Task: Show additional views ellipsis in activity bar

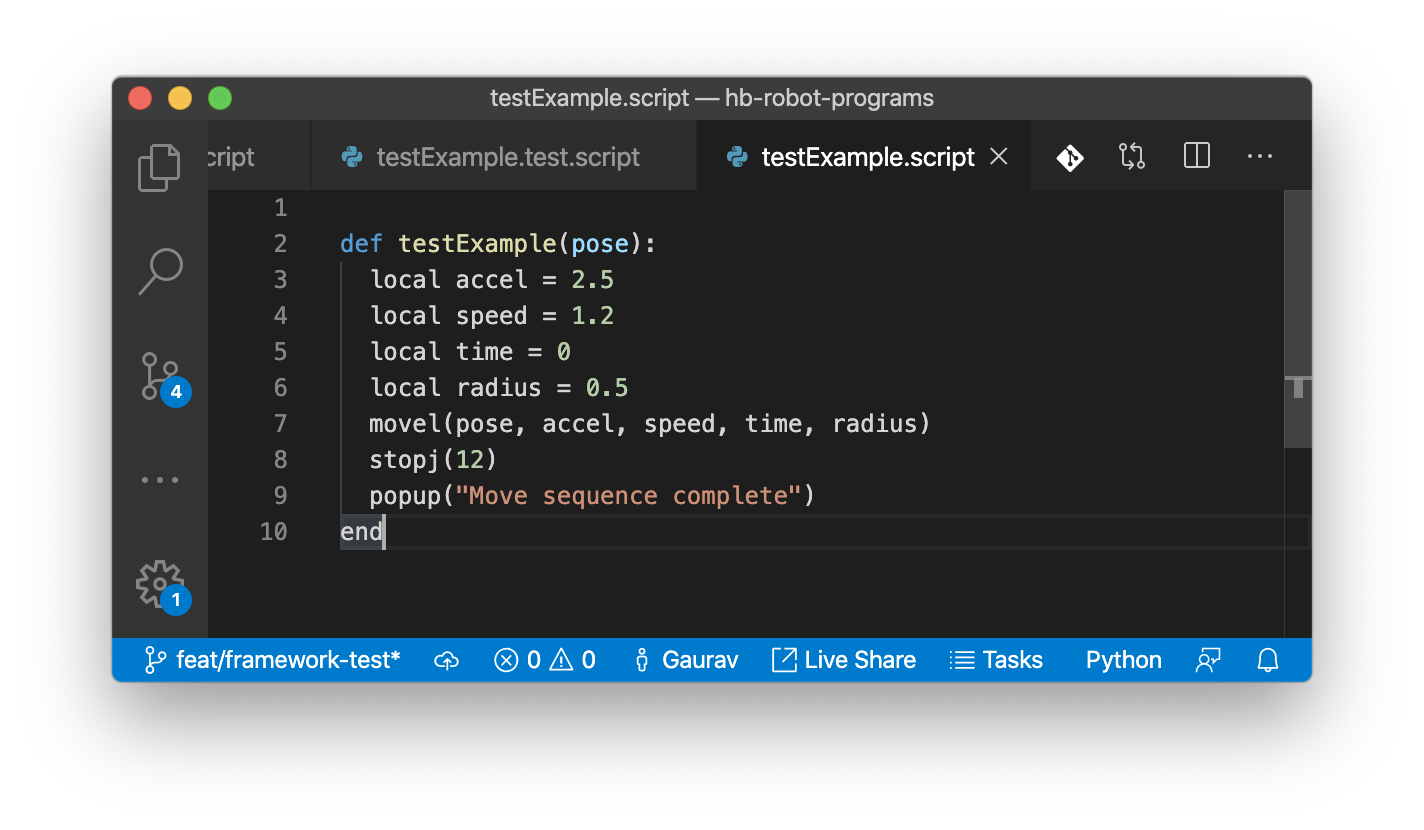Action: 160,480
